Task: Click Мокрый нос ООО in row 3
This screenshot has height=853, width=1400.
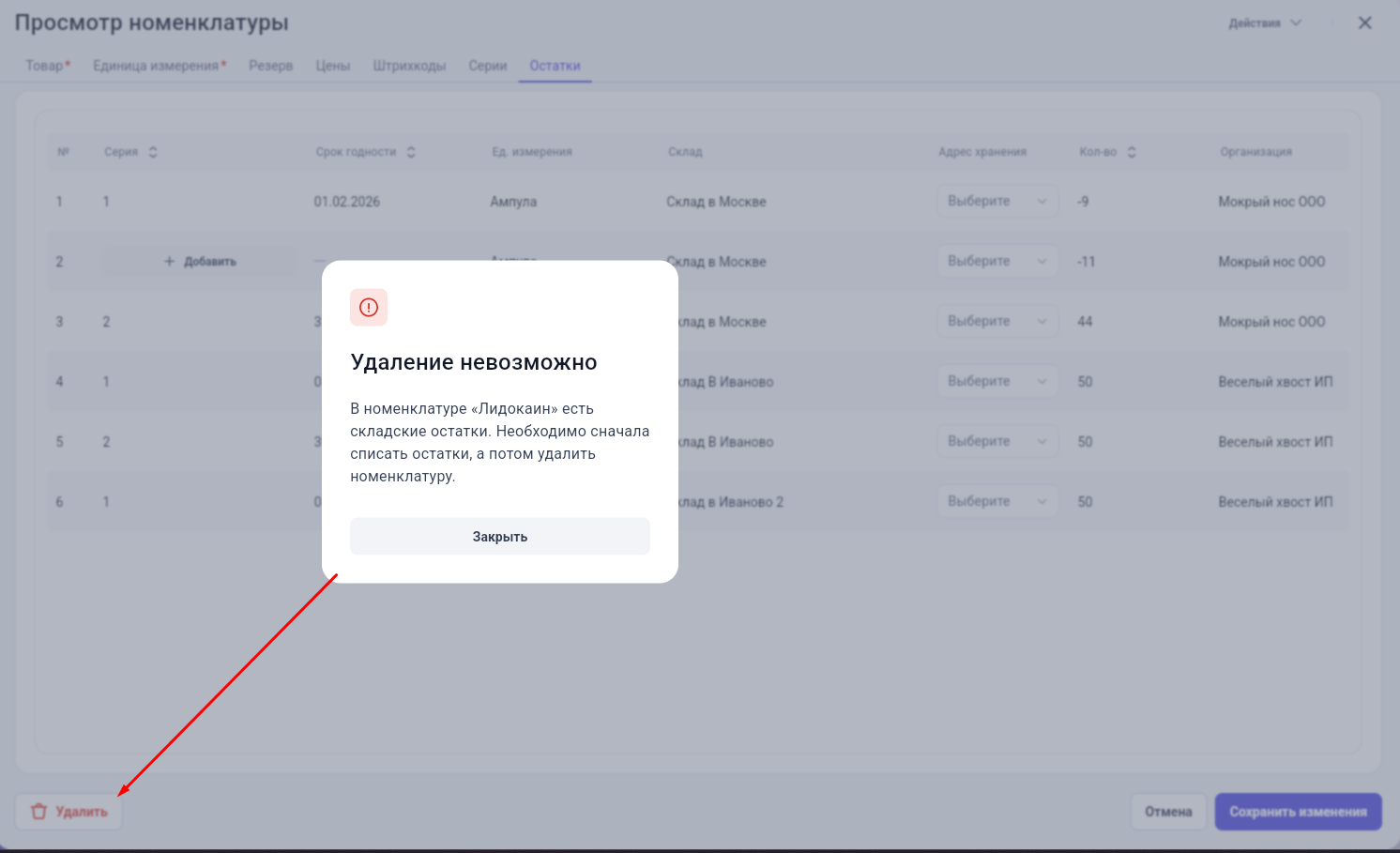Action: point(1271,322)
